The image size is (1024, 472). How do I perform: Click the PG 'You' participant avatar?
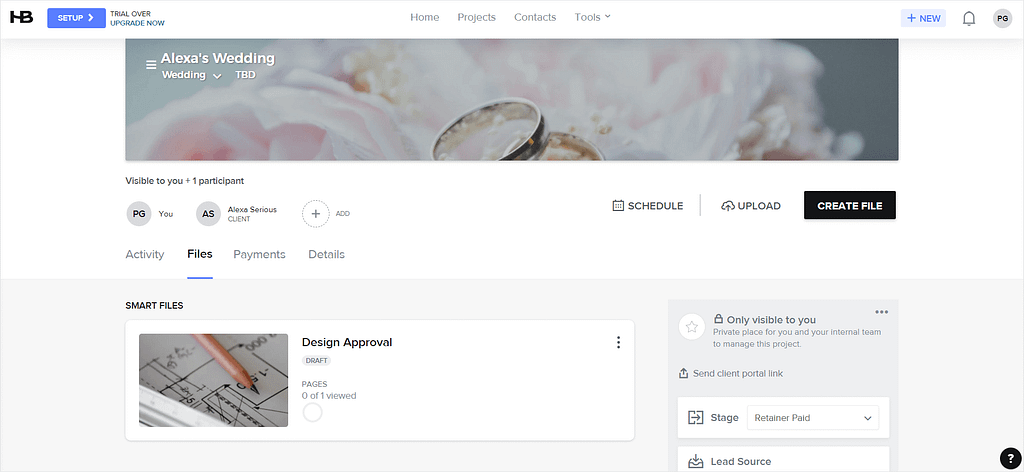(x=138, y=213)
